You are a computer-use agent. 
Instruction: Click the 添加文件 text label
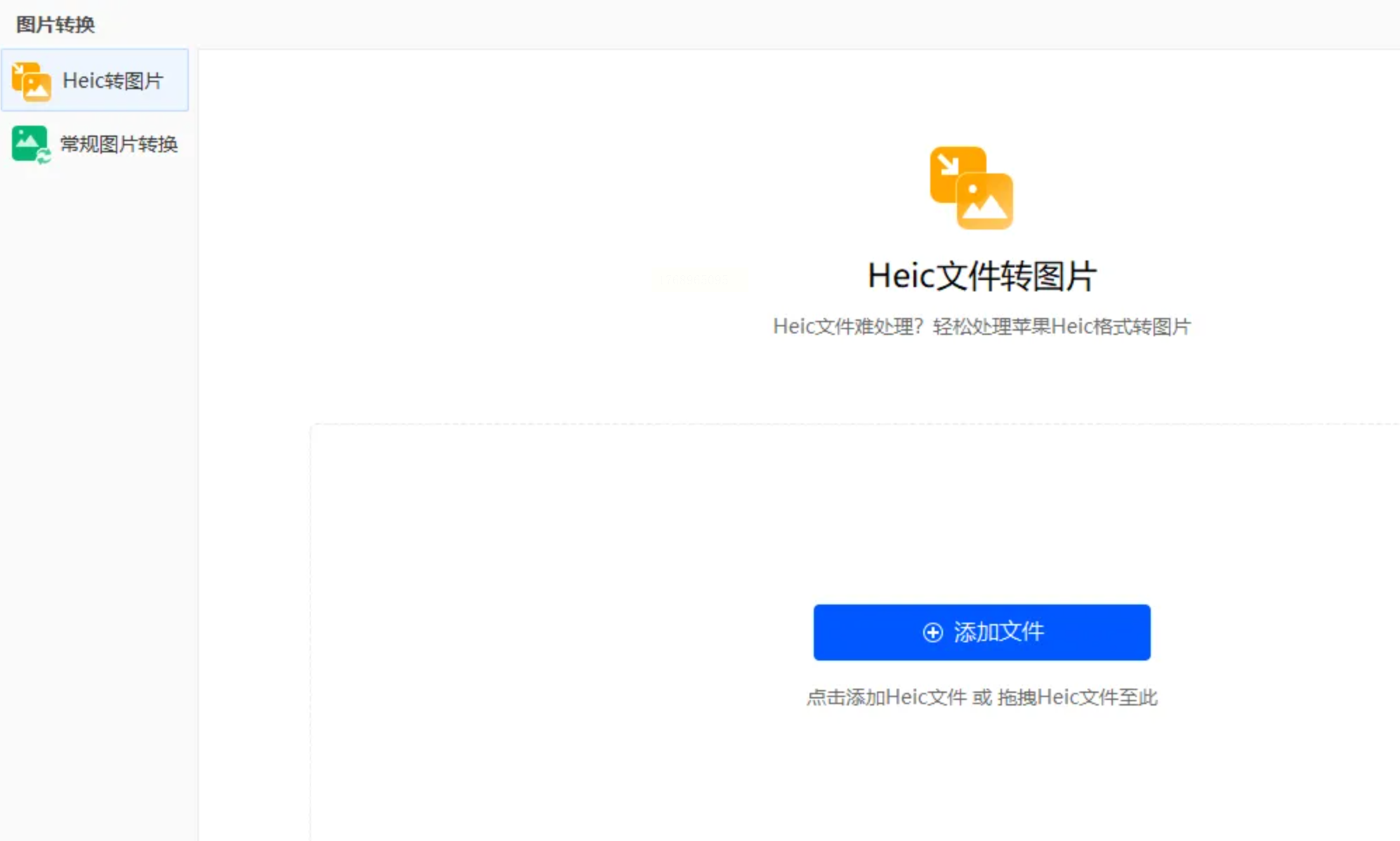click(x=998, y=632)
